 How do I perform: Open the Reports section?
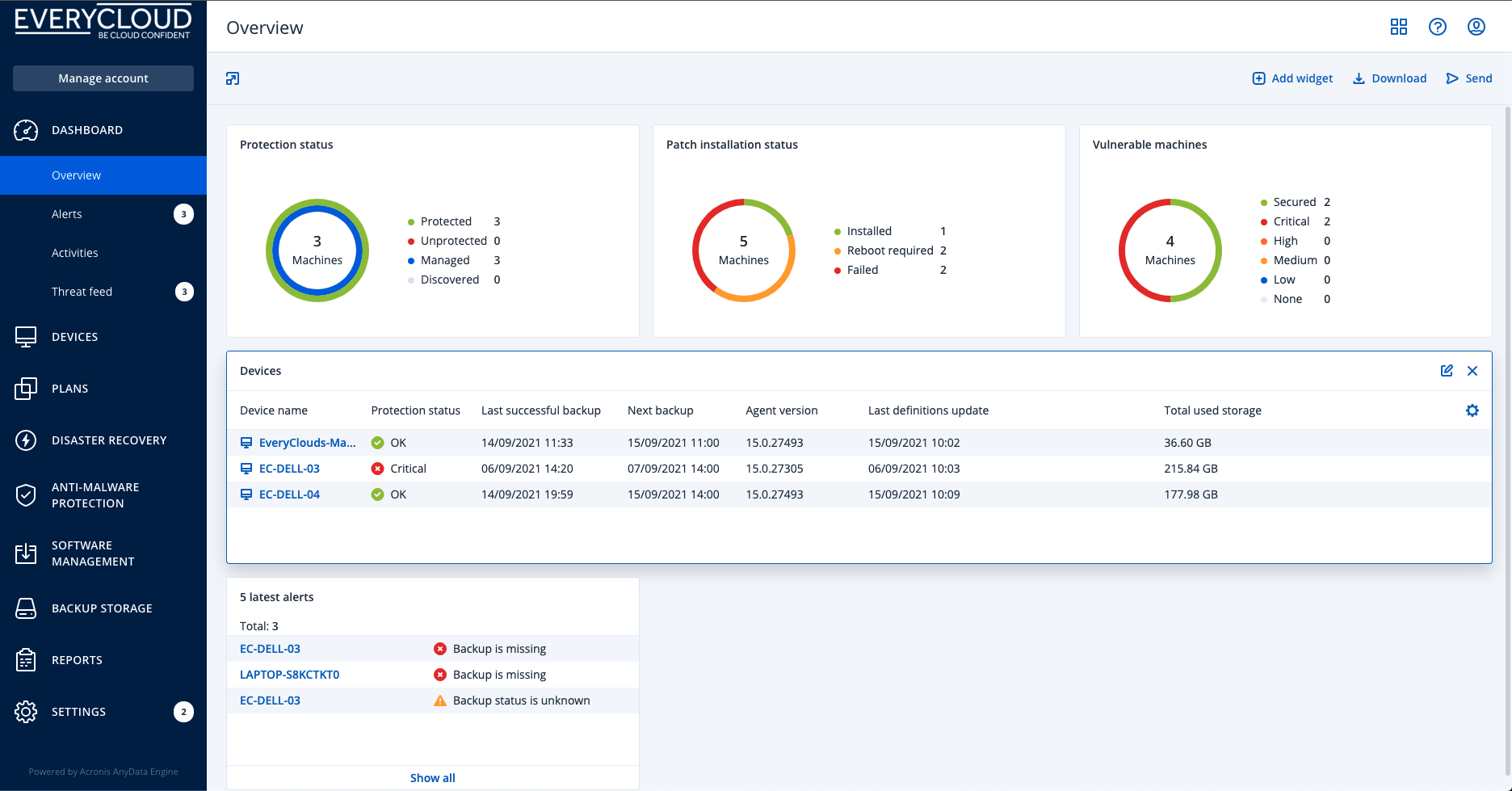pyautogui.click(x=103, y=660)
